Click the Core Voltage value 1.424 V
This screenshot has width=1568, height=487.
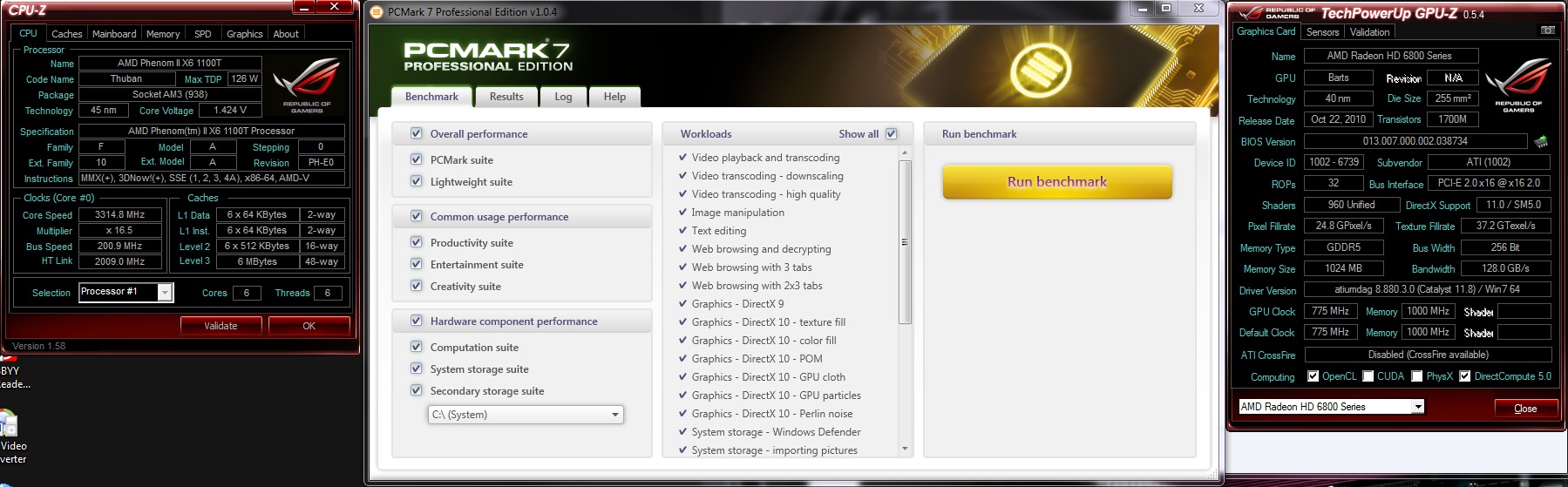[230, 111]
